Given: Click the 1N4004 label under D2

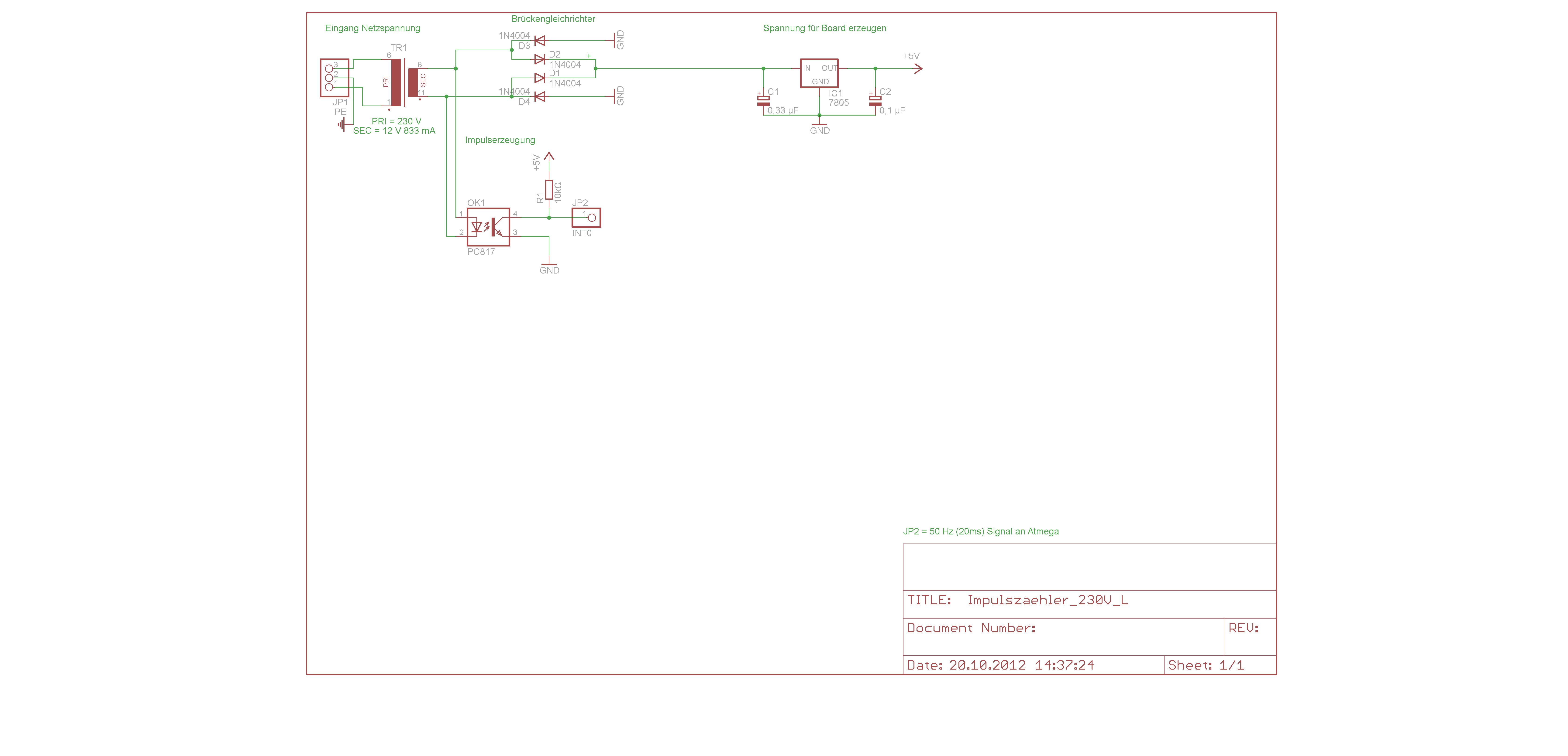Looking at the screenshot, I should (x=565, y=65).
